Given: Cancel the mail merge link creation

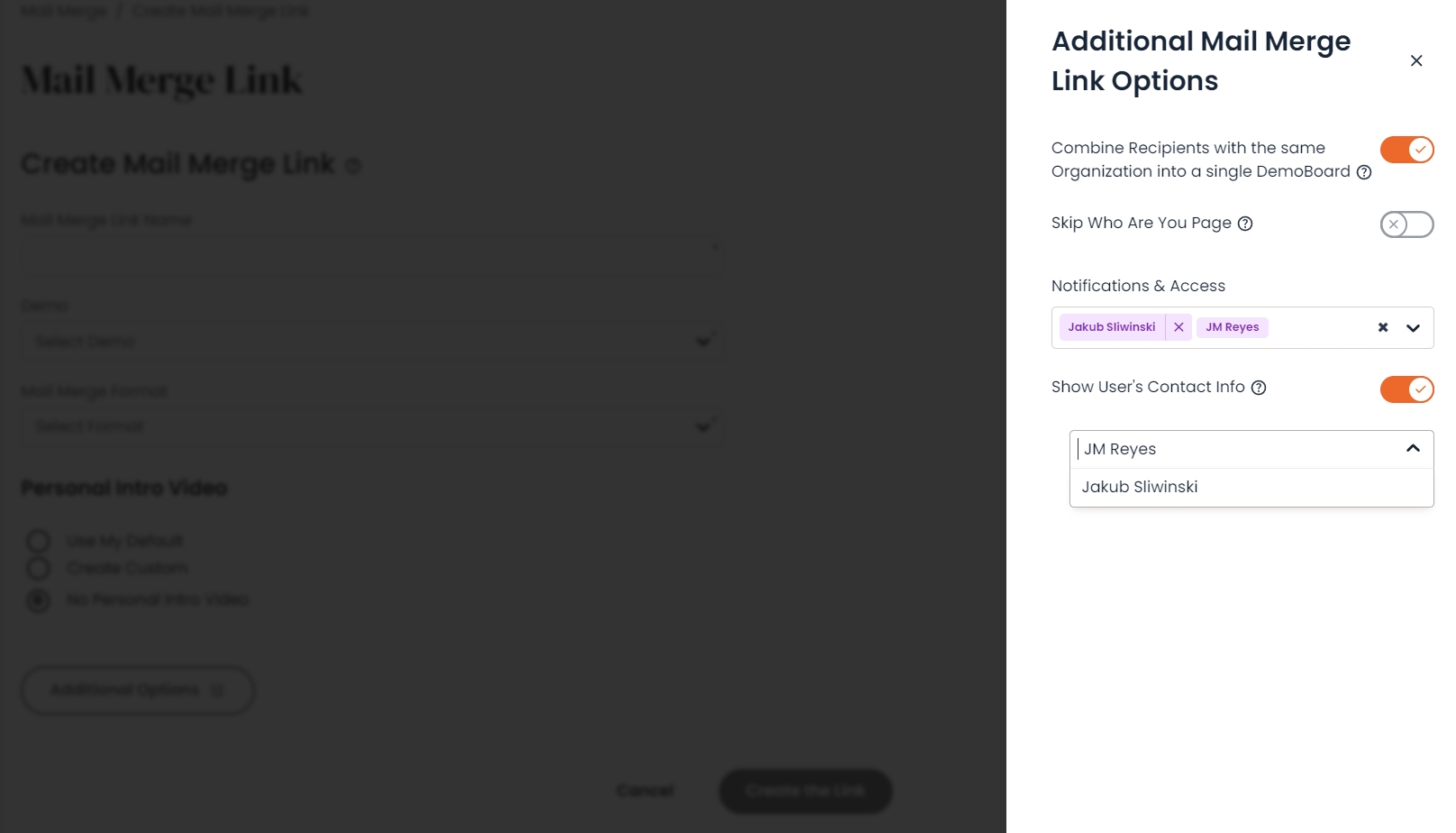Looking at the screenshot, I should [644, 791].
